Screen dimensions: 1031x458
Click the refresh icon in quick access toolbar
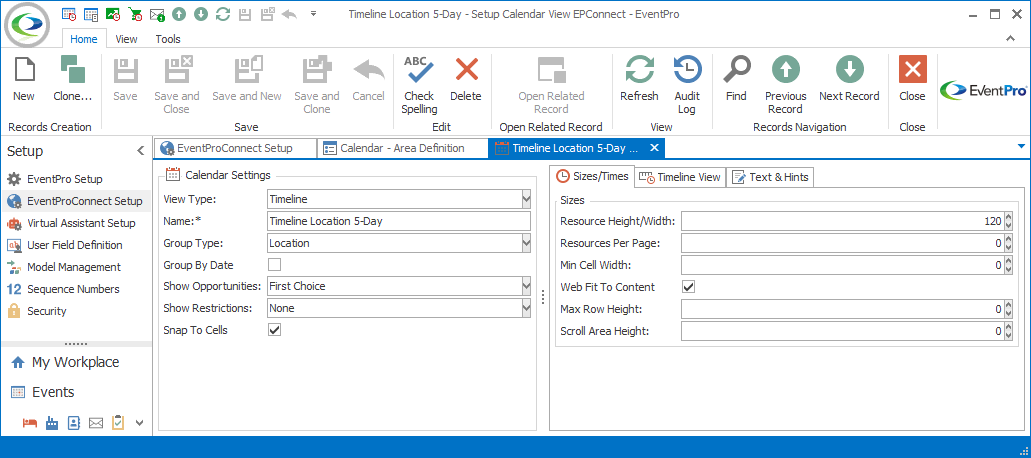(223, 14)
